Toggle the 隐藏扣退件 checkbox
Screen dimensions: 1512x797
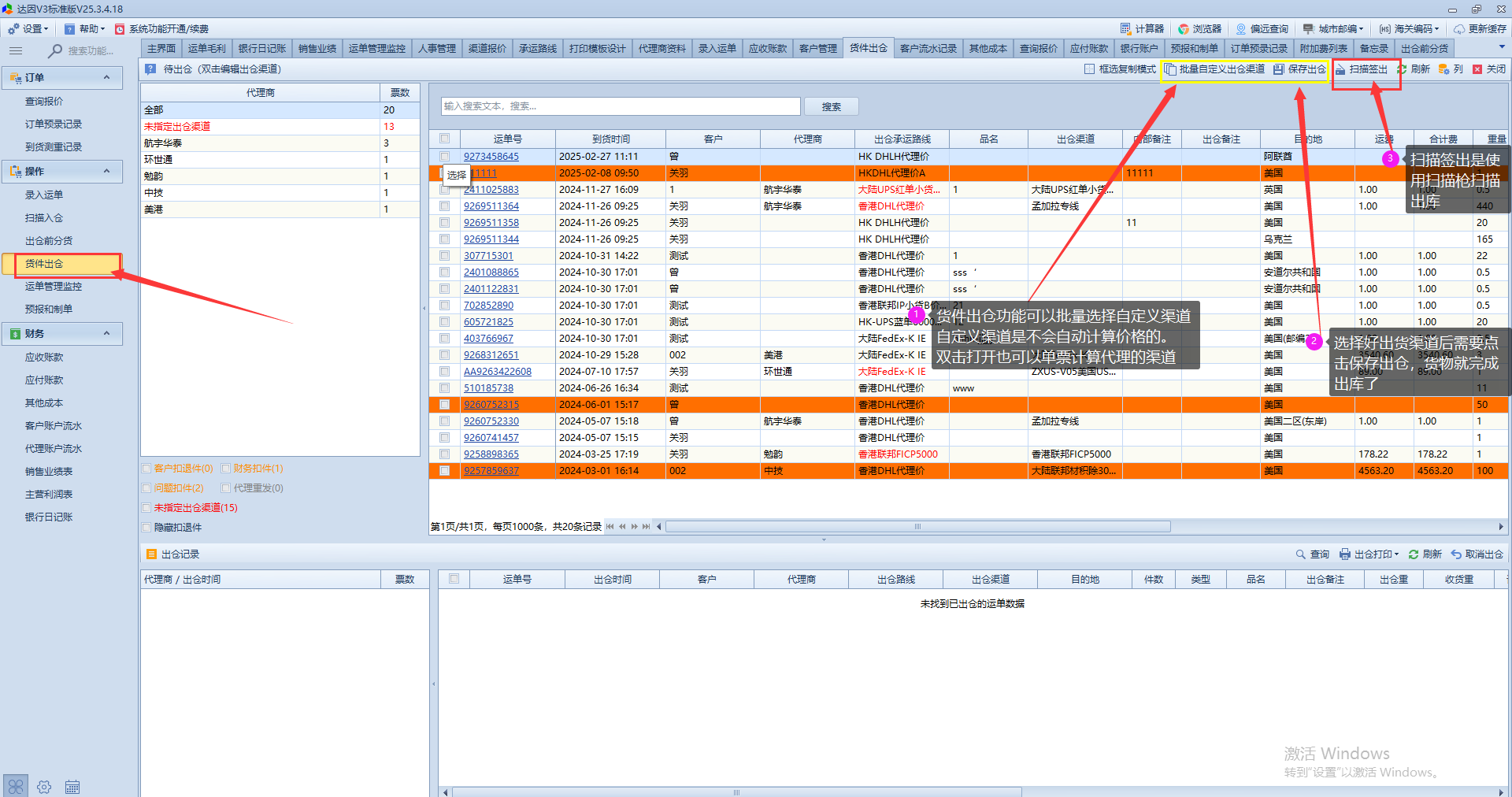click(146, 528)
